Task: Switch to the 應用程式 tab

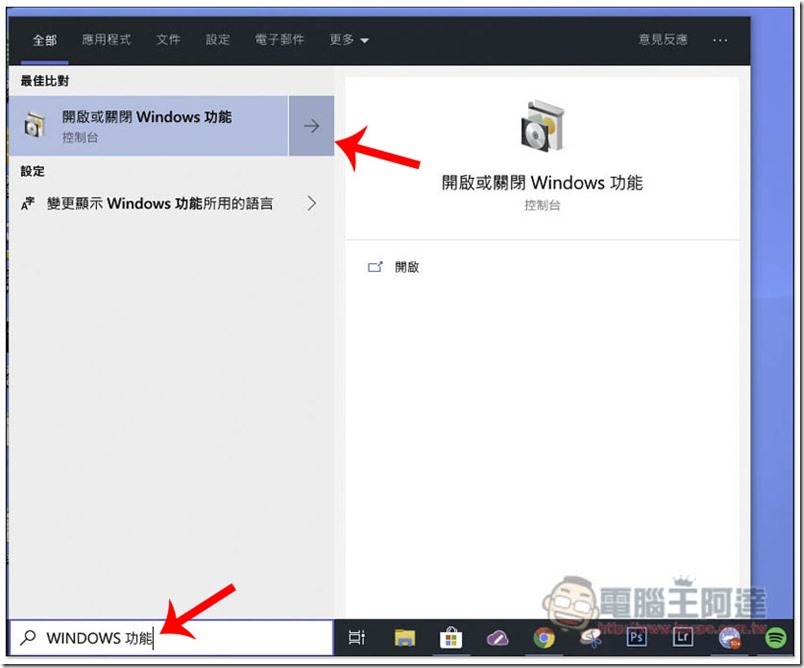Action: point(106,39)
